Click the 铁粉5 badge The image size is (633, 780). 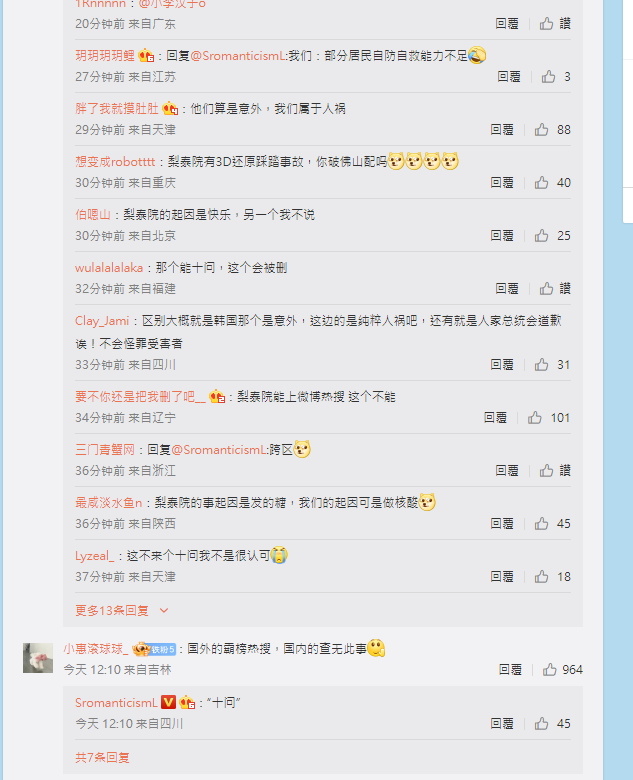(x=163, y=649)
